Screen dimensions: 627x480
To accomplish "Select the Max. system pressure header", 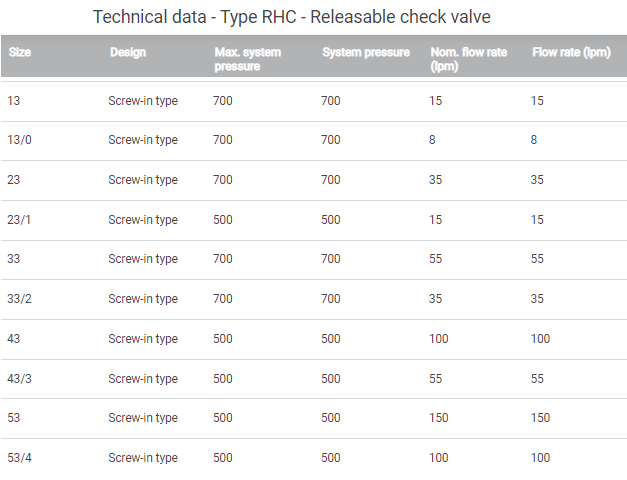I will (x=248, y=59).
